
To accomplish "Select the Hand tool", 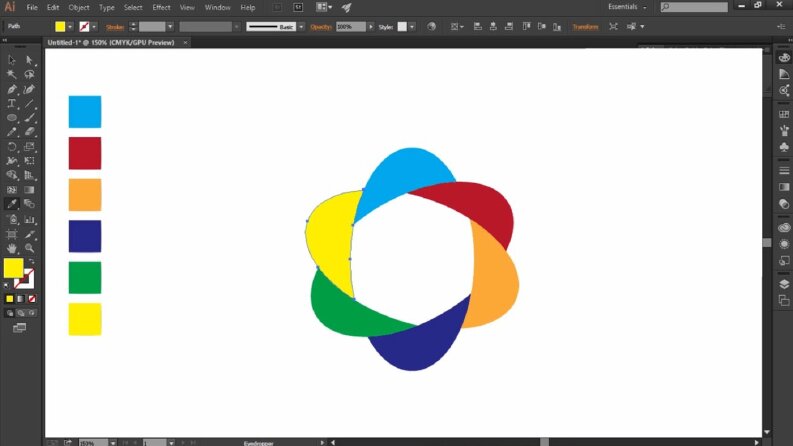I will point(12,248).
